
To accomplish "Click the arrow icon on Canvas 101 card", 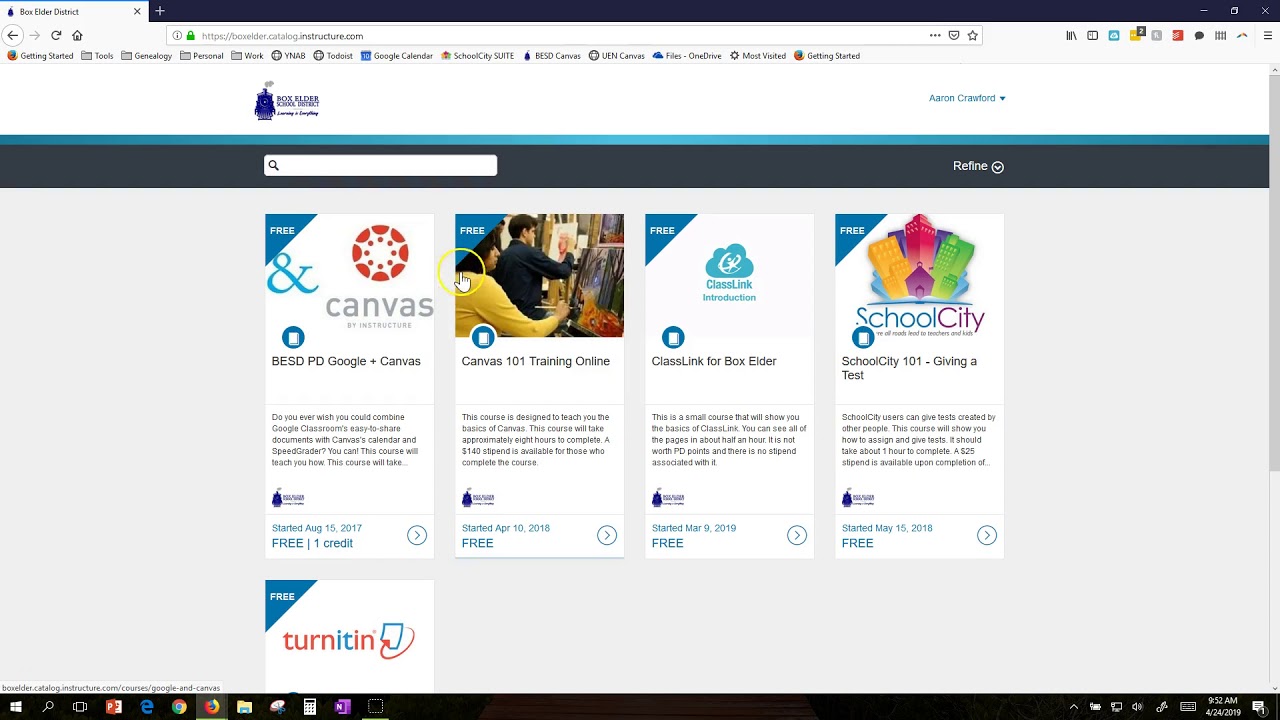I will 607,536.
